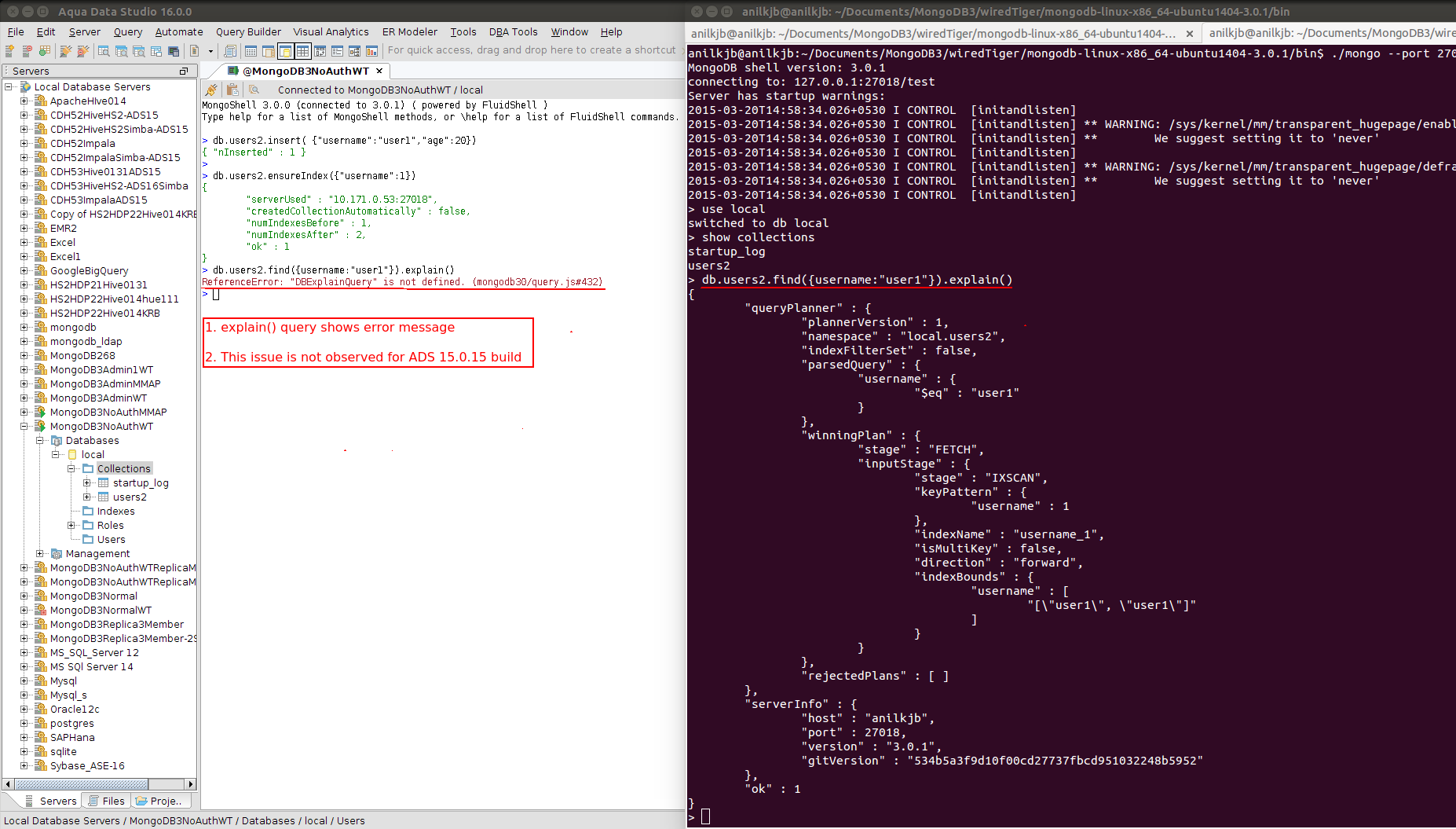The width and height of the screenshot is (1456, 829).
Task: Click the right arrow of tree horizontal scrollbar
Action: pos(189,784)
